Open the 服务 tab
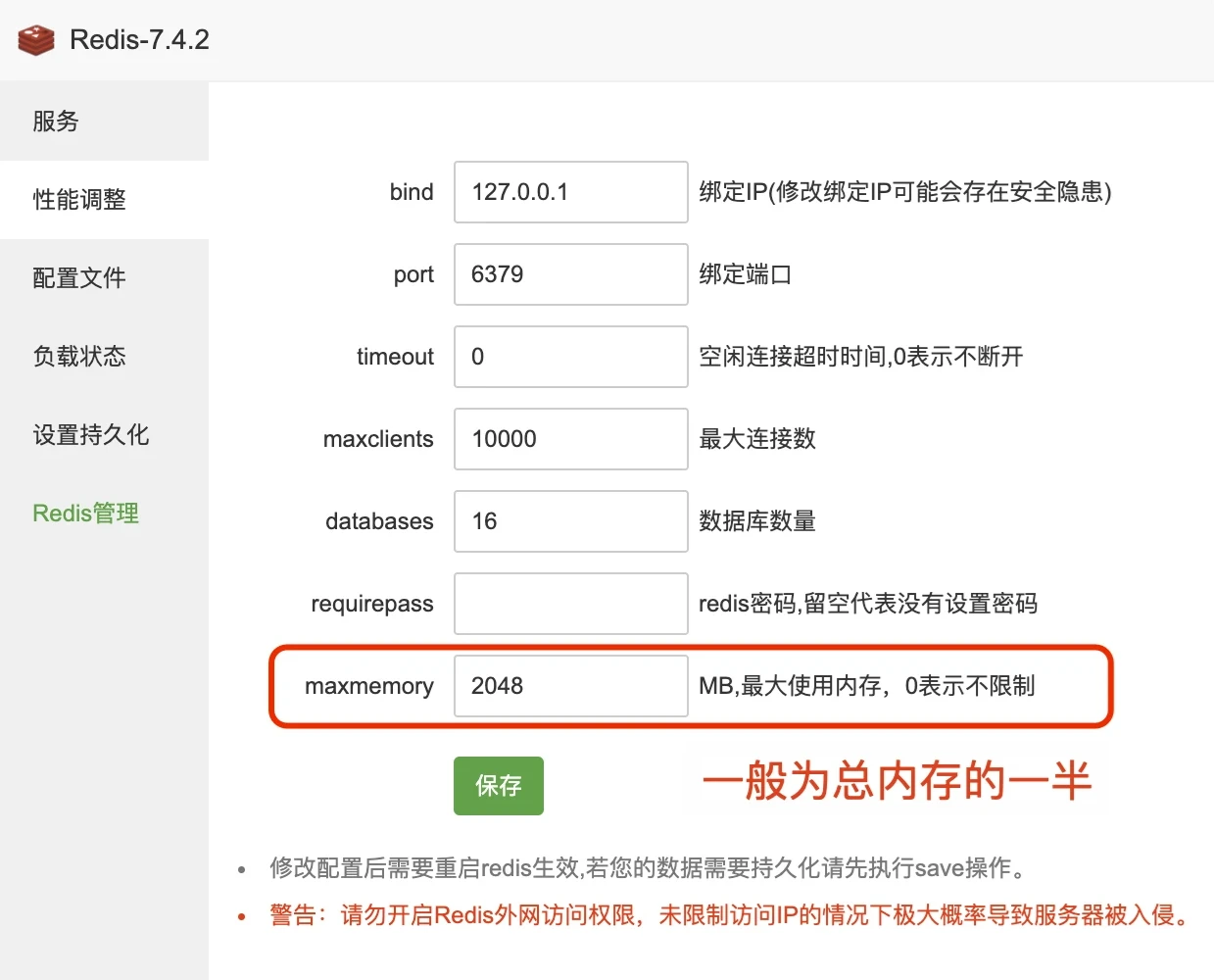Screen dimensions: 1214x980 pos(104,122)
